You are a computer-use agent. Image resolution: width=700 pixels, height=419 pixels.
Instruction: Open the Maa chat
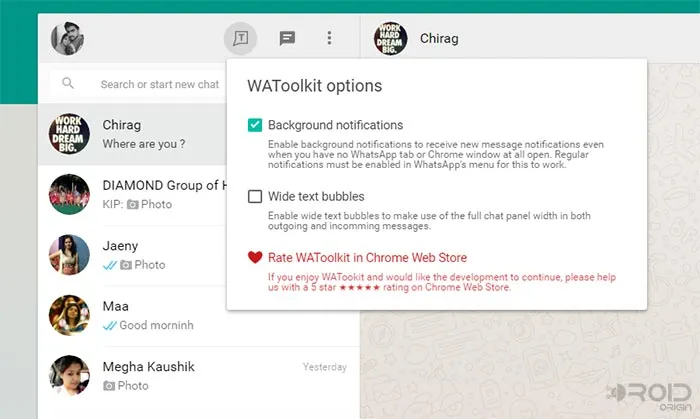pos(199,316)
